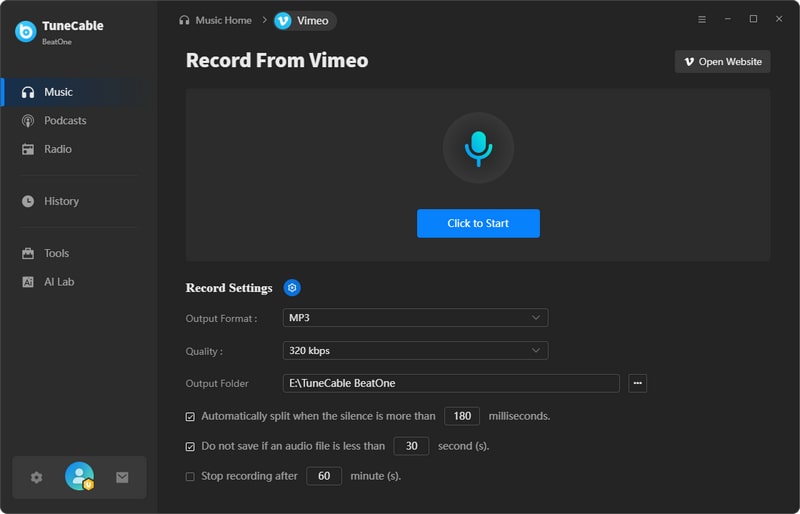This screenshot has width=800, height=514.
Task: Click the microphone record icon
Action: pyautogui.click(x=478, y=148)
